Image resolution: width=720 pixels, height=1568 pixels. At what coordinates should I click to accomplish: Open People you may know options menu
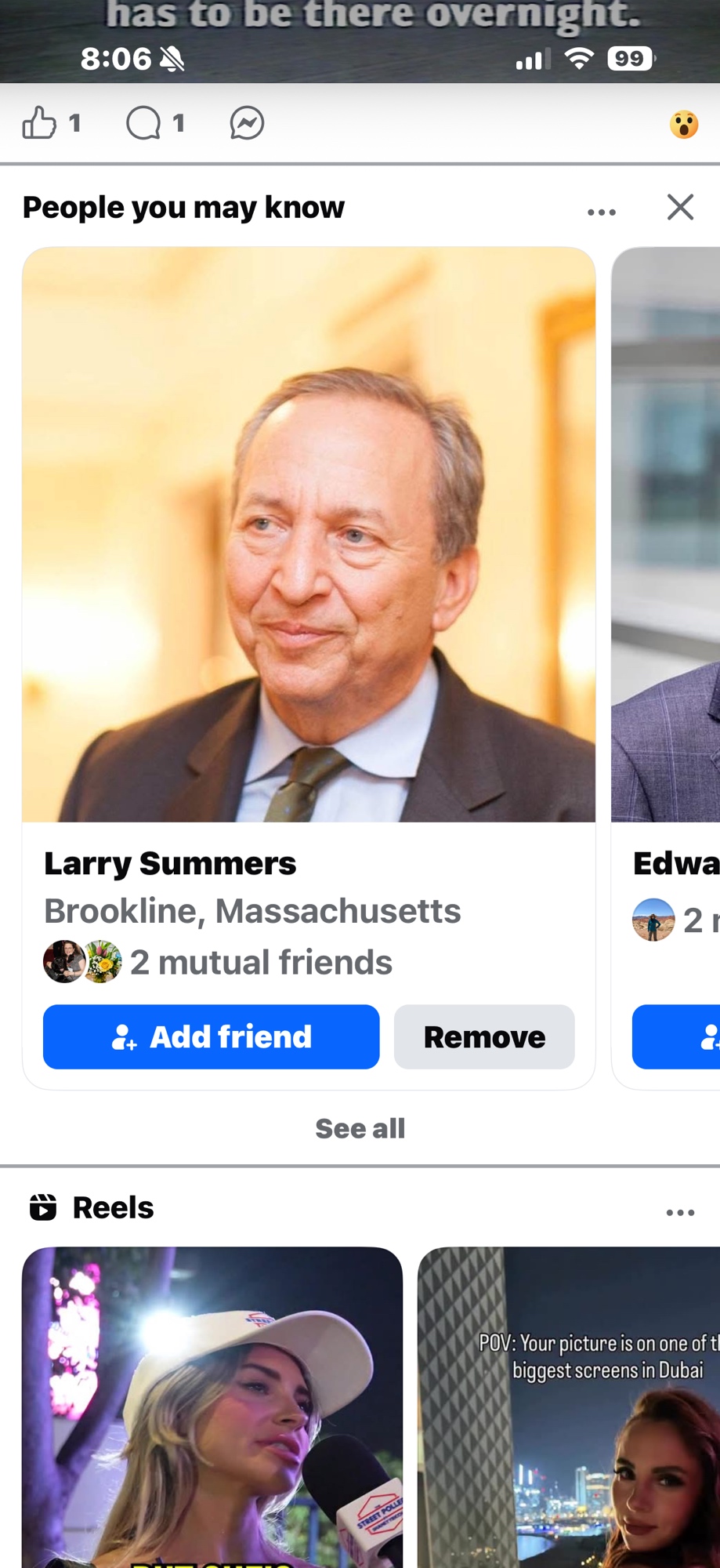pos(602,212)
